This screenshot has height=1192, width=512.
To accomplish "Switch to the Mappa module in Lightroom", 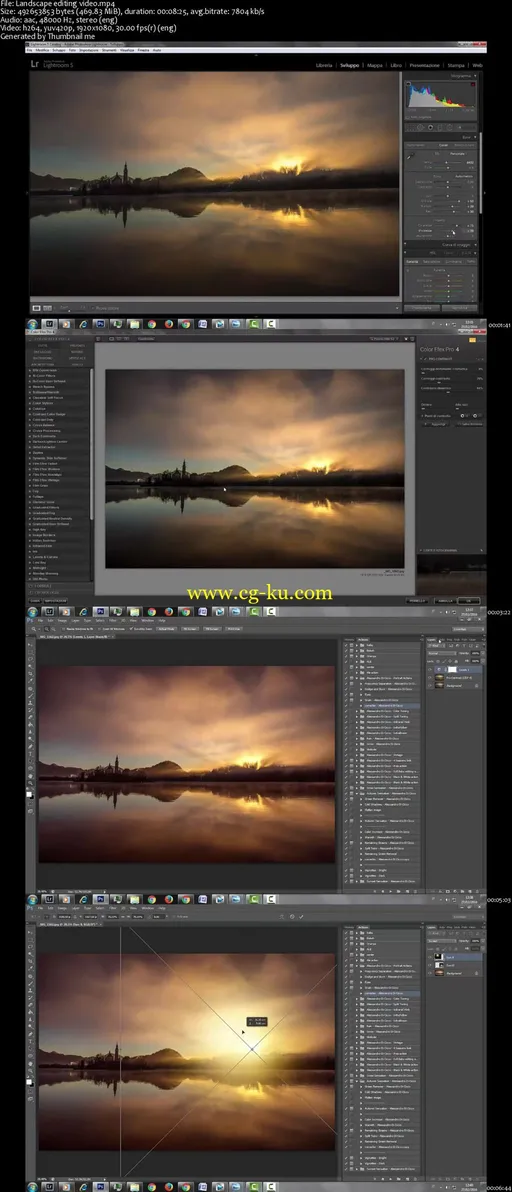I will tap(375, 66).
